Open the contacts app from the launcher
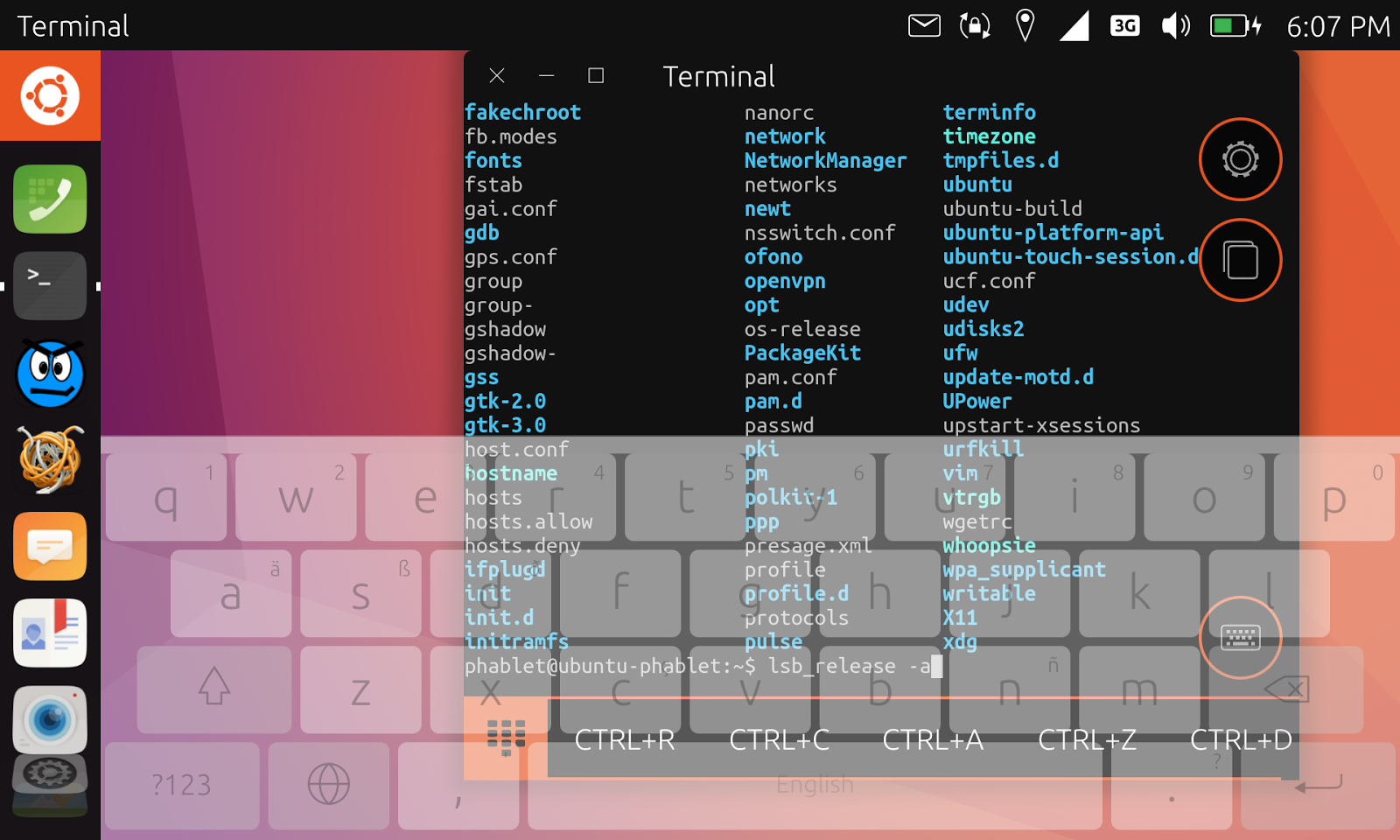Image resolution: width=1400 pixels, height=840 pixels. point(50,633)
